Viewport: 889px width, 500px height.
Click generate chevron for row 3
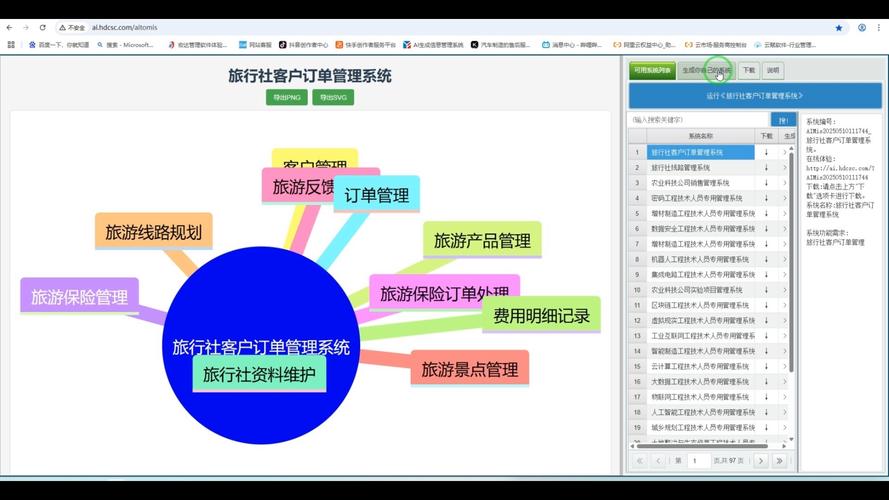[x=785, y=183]
